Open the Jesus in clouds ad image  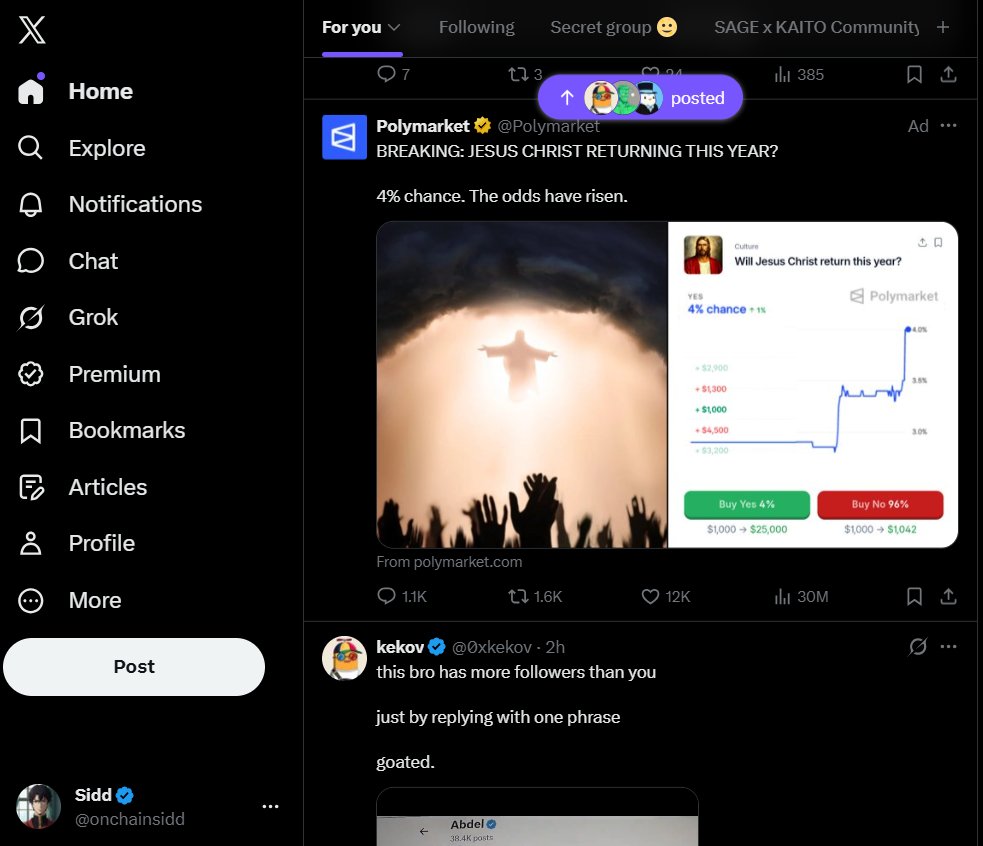522,384
